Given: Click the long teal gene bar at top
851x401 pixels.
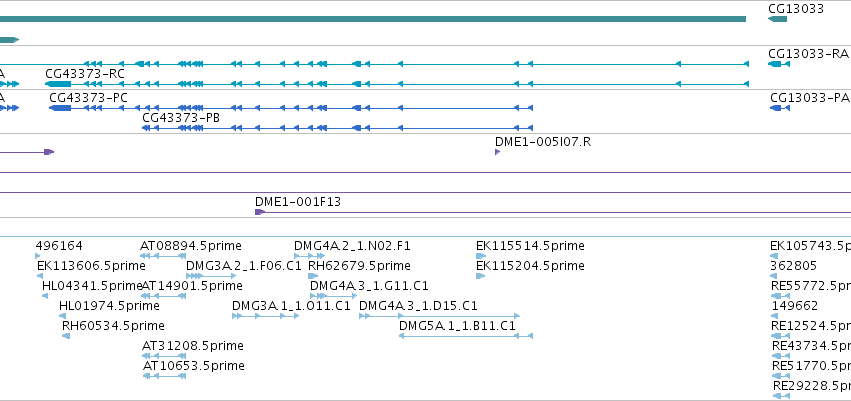Looking at the screenshot, I should click(x=373, y=19).
